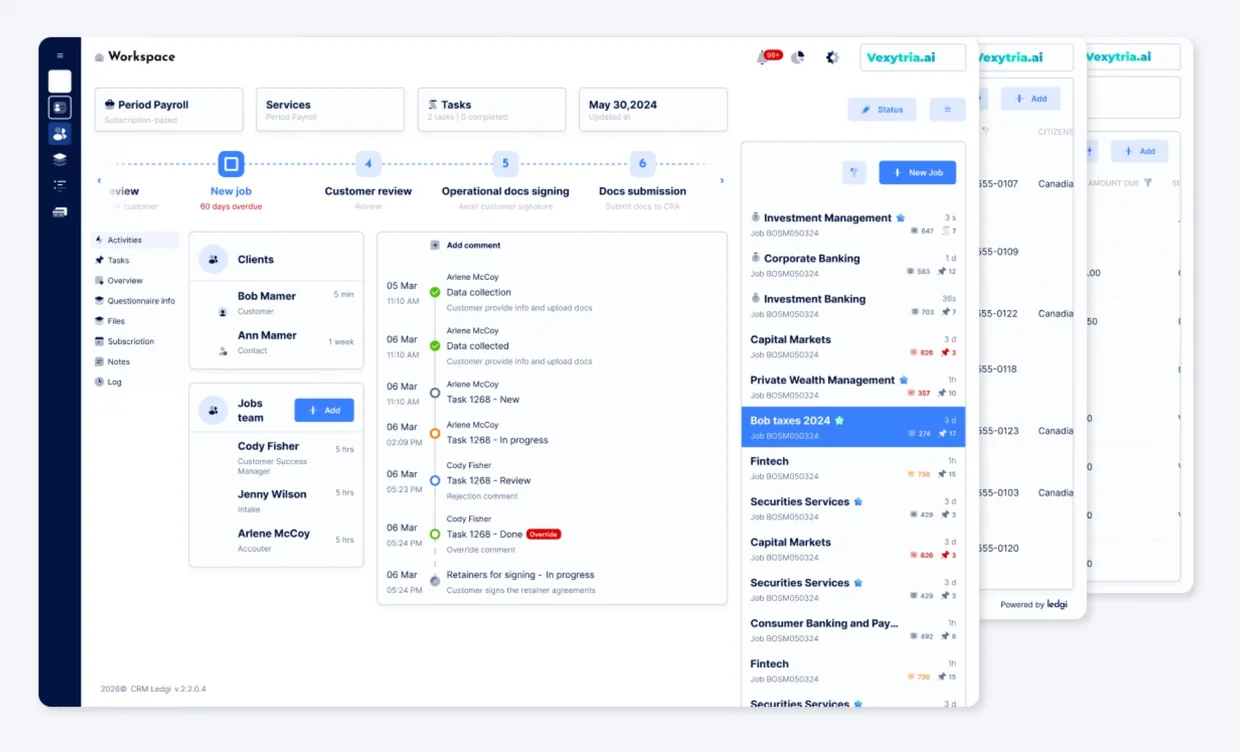Click the plus icon beside Add comment
This screenshot has height=752, width=1240.
click(x=435, y=245)
